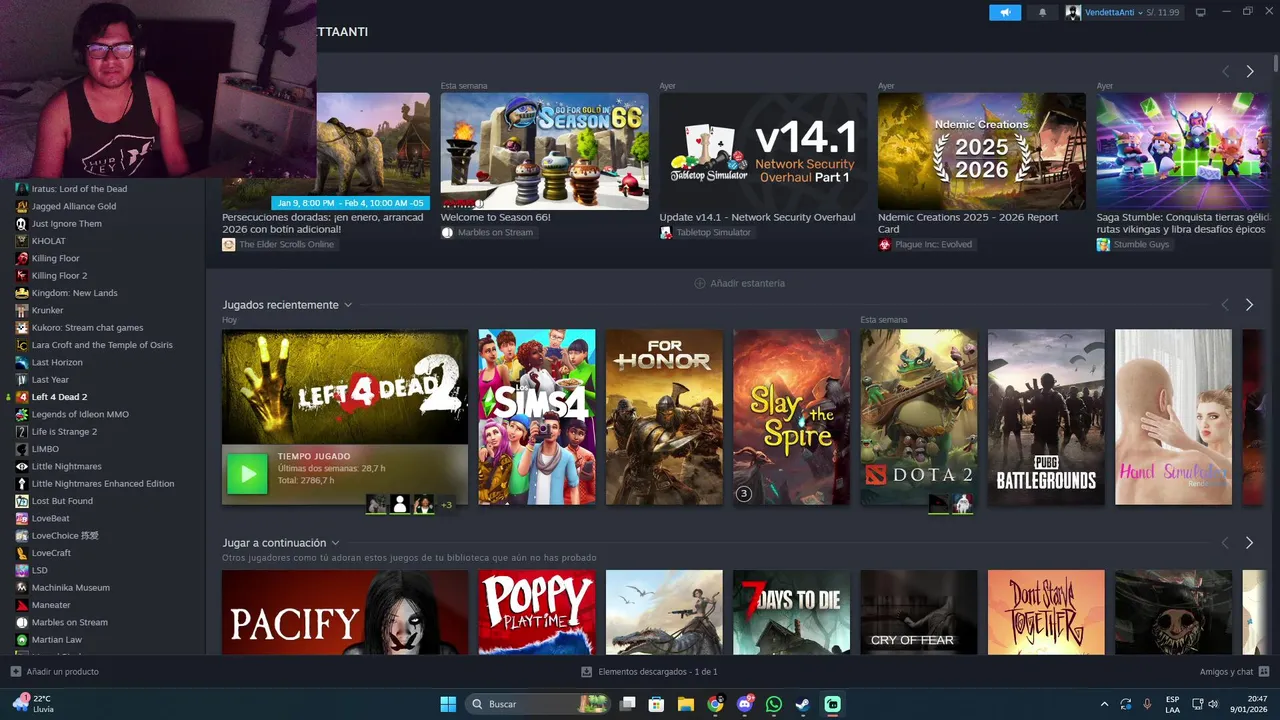Open The Sims 4 game cover
Image resolution: width=1280 pixels, height=720 pixels.
click(x=536, y=417)
